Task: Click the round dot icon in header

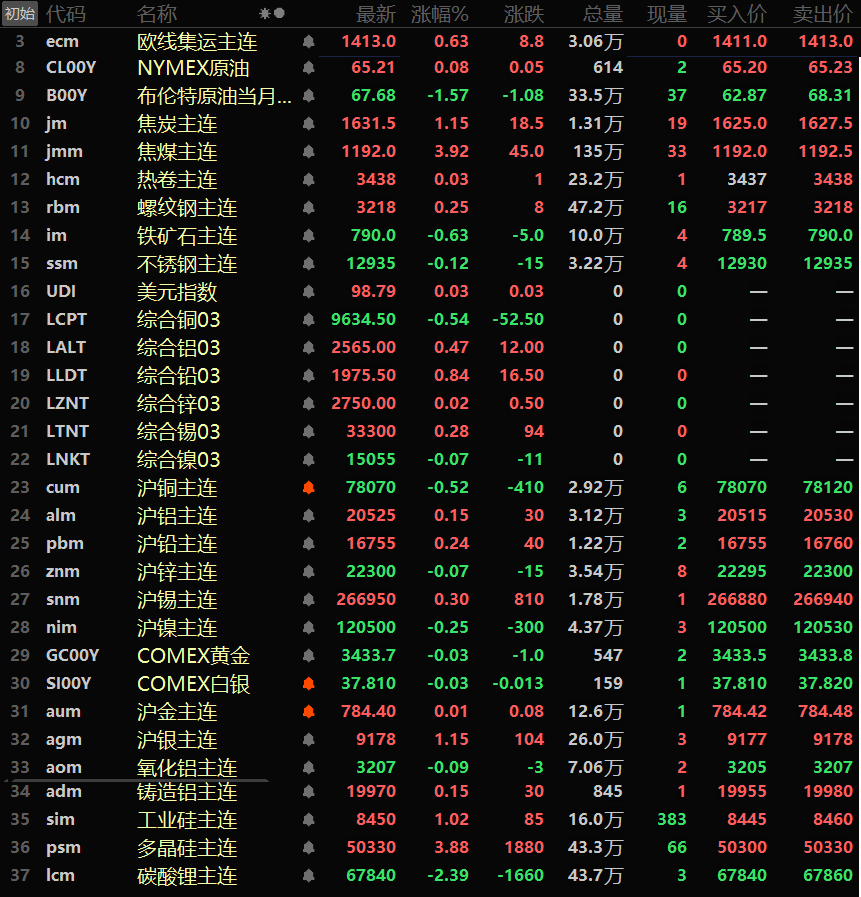Action: (279, 14)
